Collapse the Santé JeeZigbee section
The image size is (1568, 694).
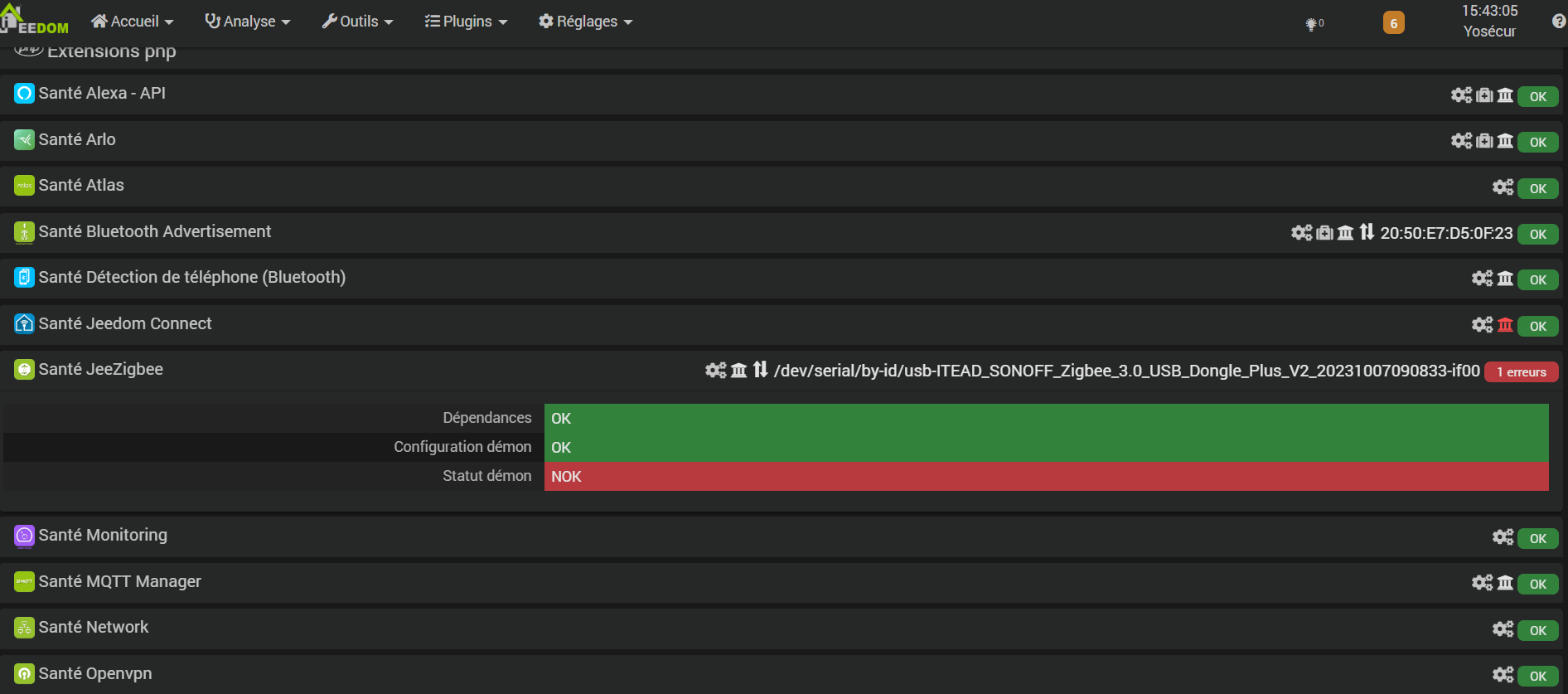(x=101, y=370)
